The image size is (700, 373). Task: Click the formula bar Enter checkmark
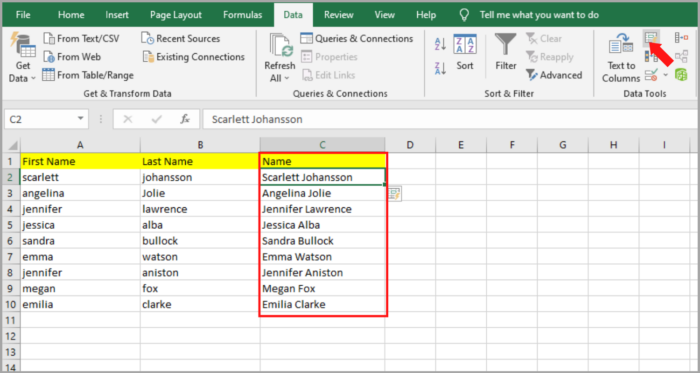157,119
